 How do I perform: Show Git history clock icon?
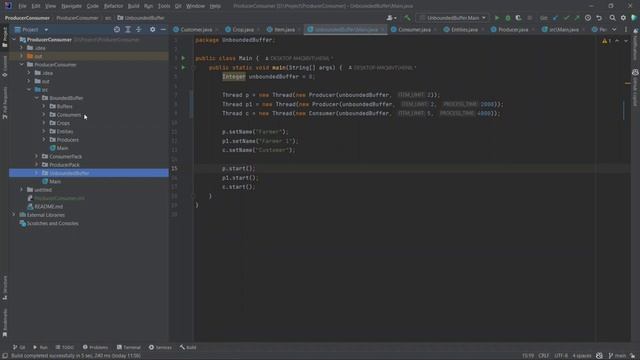588,18
